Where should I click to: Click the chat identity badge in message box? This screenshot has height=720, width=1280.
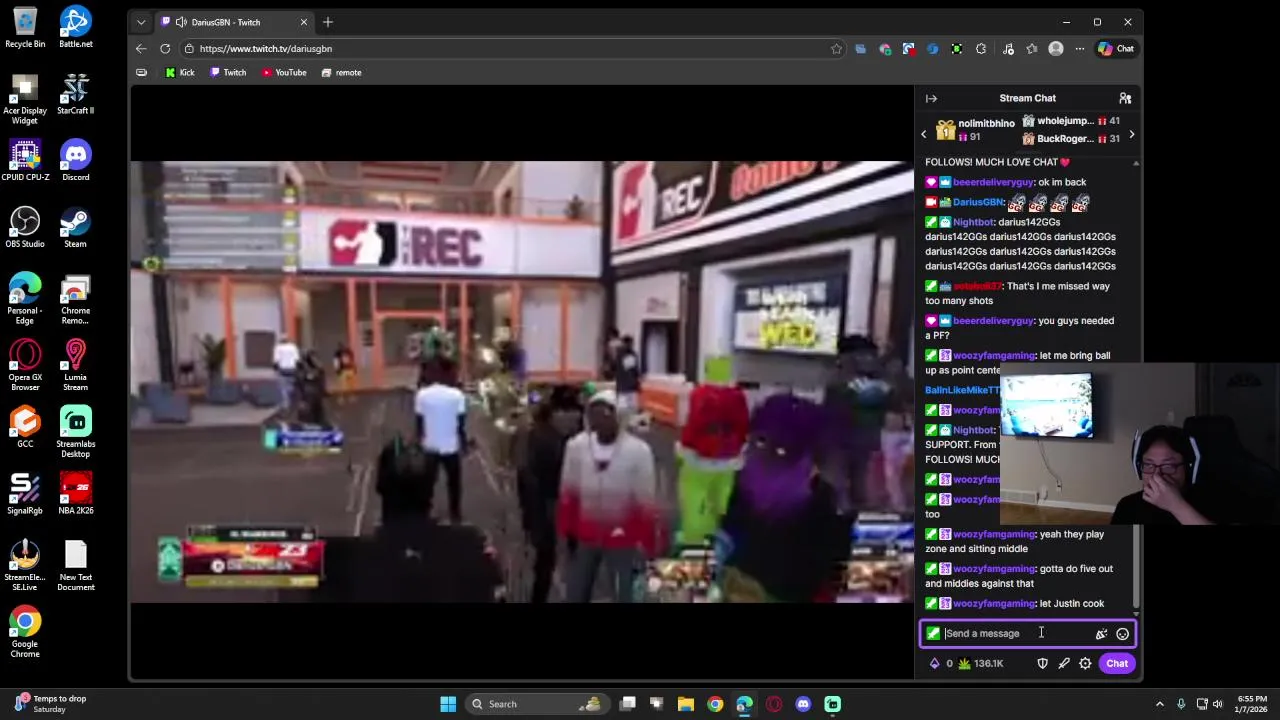(x=933, y=633)
